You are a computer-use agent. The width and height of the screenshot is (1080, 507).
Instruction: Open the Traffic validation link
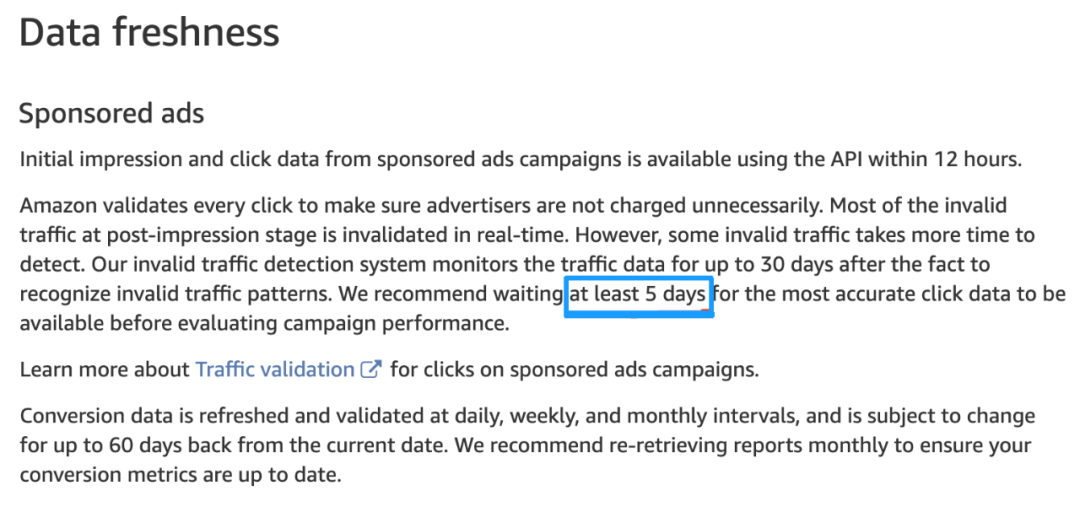[x=275, y=369]
